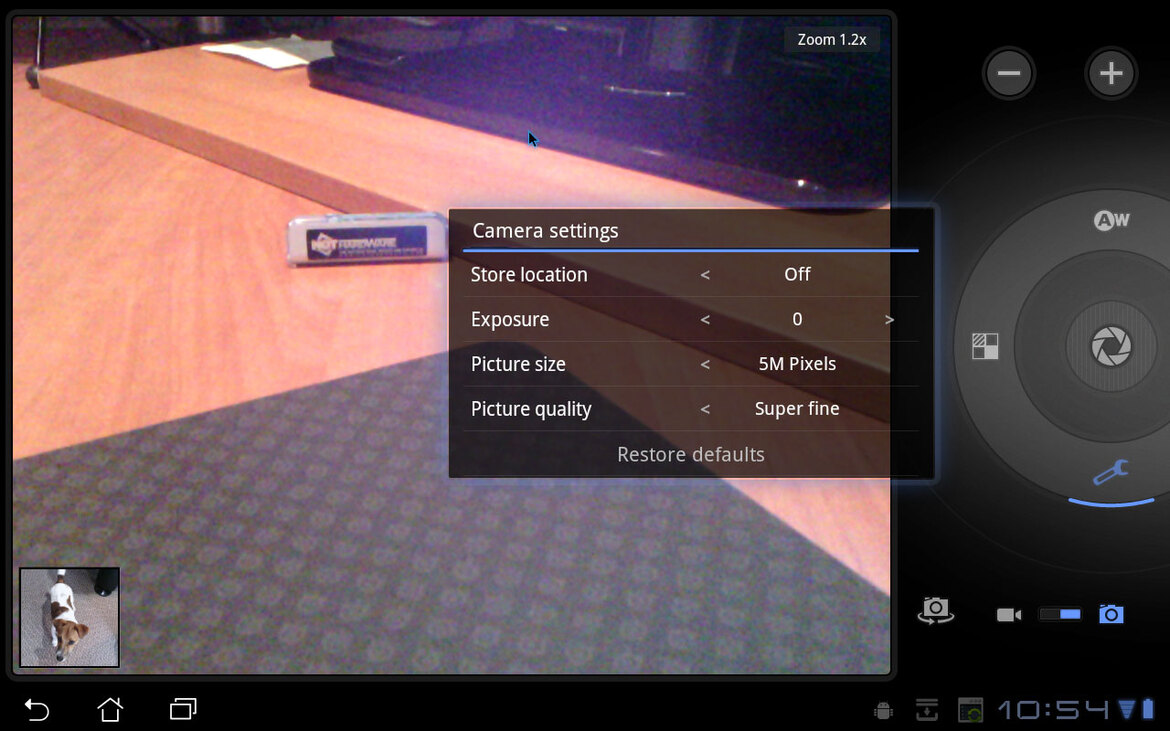The height and width of the screenshot is (731, 1170).
Task: Select the Exposure setting label
Action: click(x=510, y=319)
